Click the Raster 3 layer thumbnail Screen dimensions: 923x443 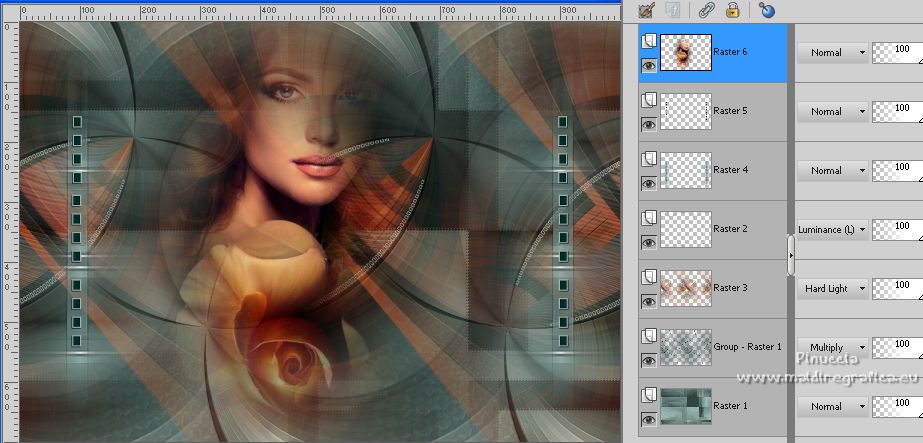(x=686, y=288)
